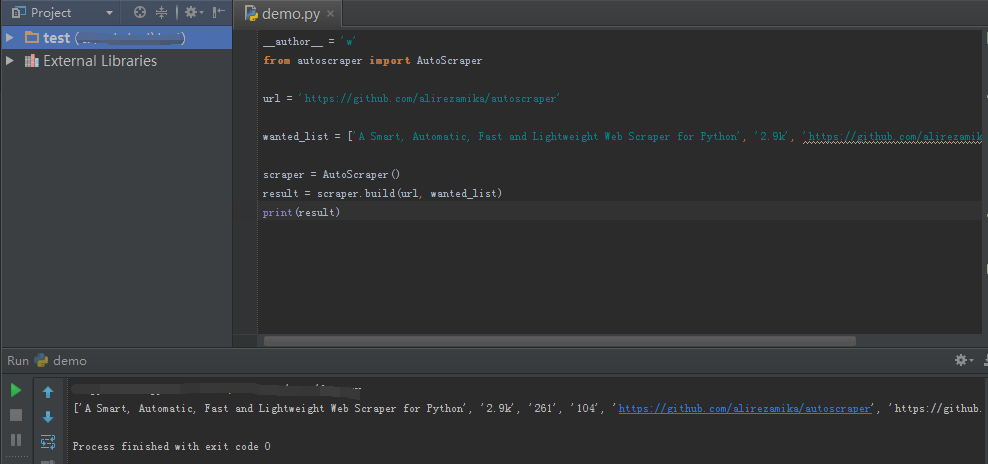Screen dimensions: 988x464
Task: Expand the test project folder
Action: 10,38
